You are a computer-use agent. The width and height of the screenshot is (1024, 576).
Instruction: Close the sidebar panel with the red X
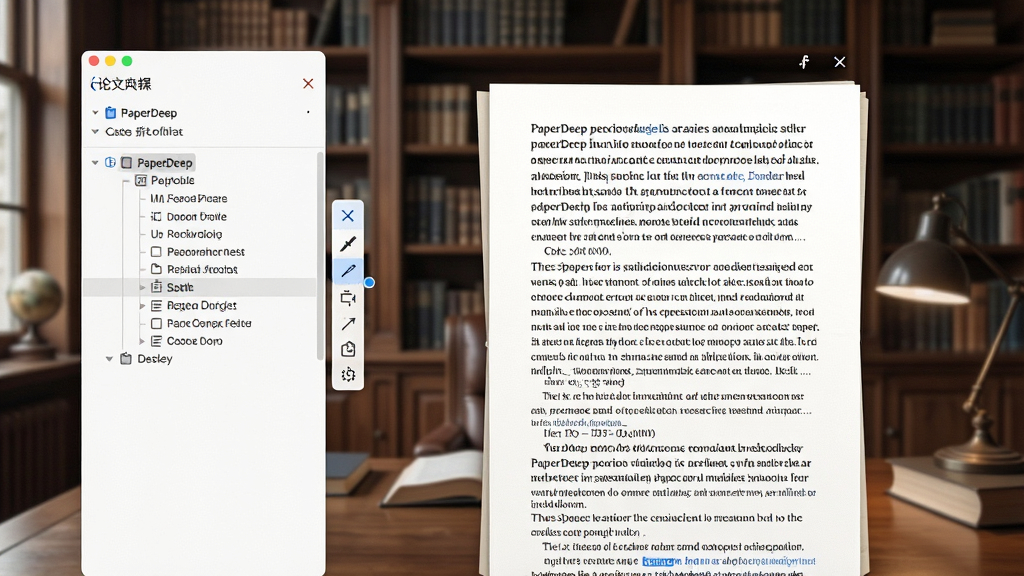(x=308, y=84)
